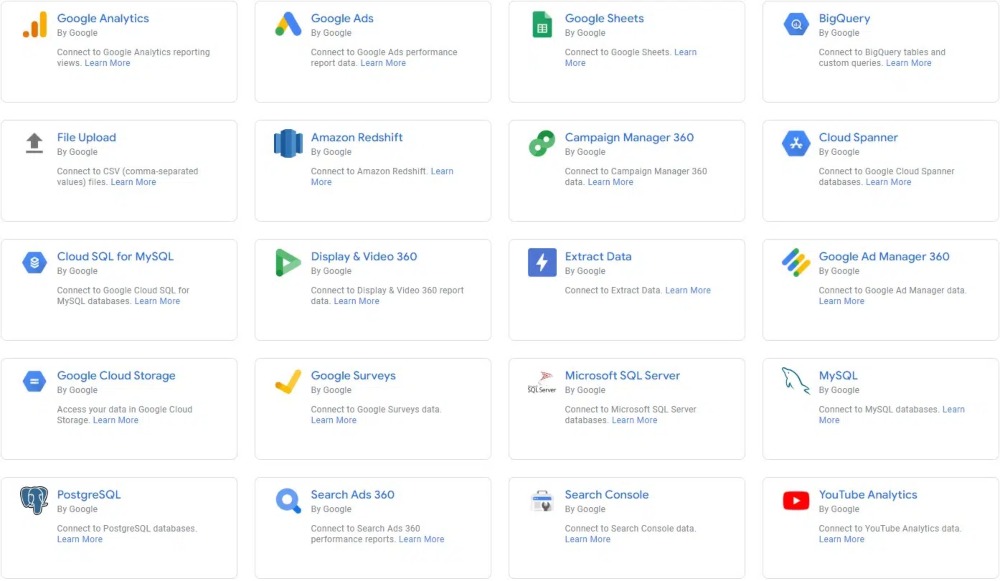Click Learn More for YouTube Analytics
This screenshot has height=581, width=1000.
[841, 540]
